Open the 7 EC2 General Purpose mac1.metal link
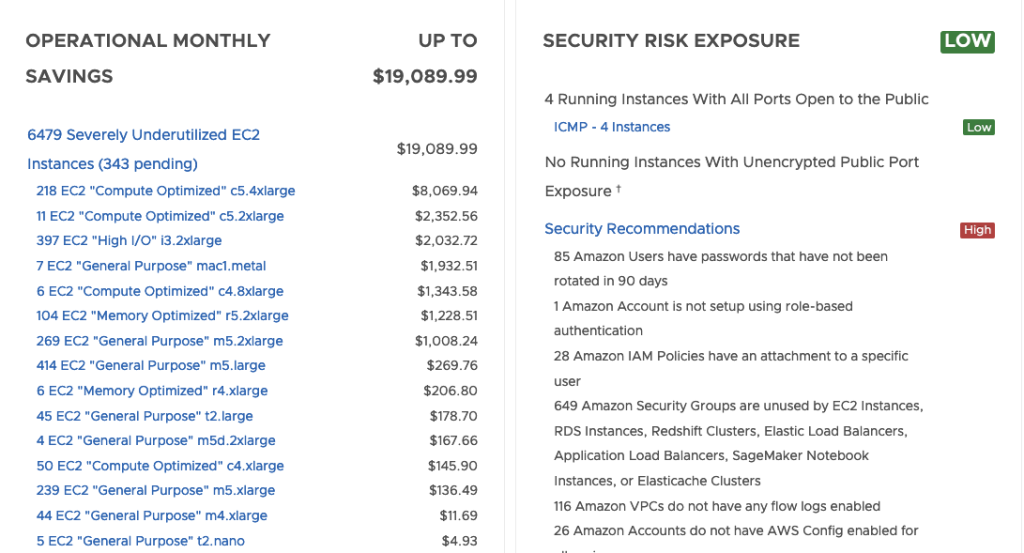Viewport: 1024px width, 553px height. [151, 266]
